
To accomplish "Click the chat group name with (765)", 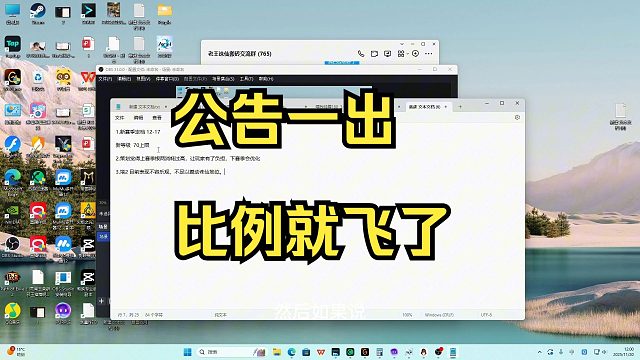I will [240, 53].
